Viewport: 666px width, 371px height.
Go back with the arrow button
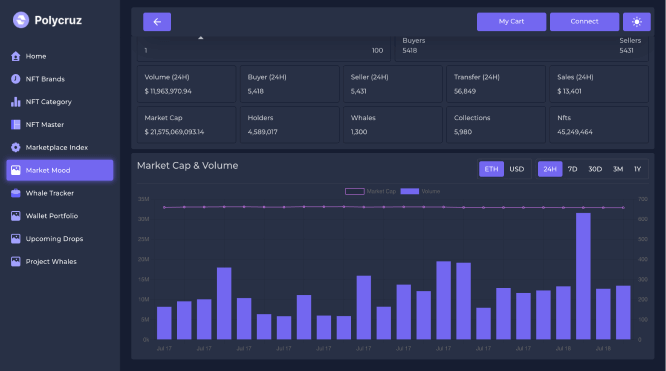pyautogui.click(x=157, y=22)
